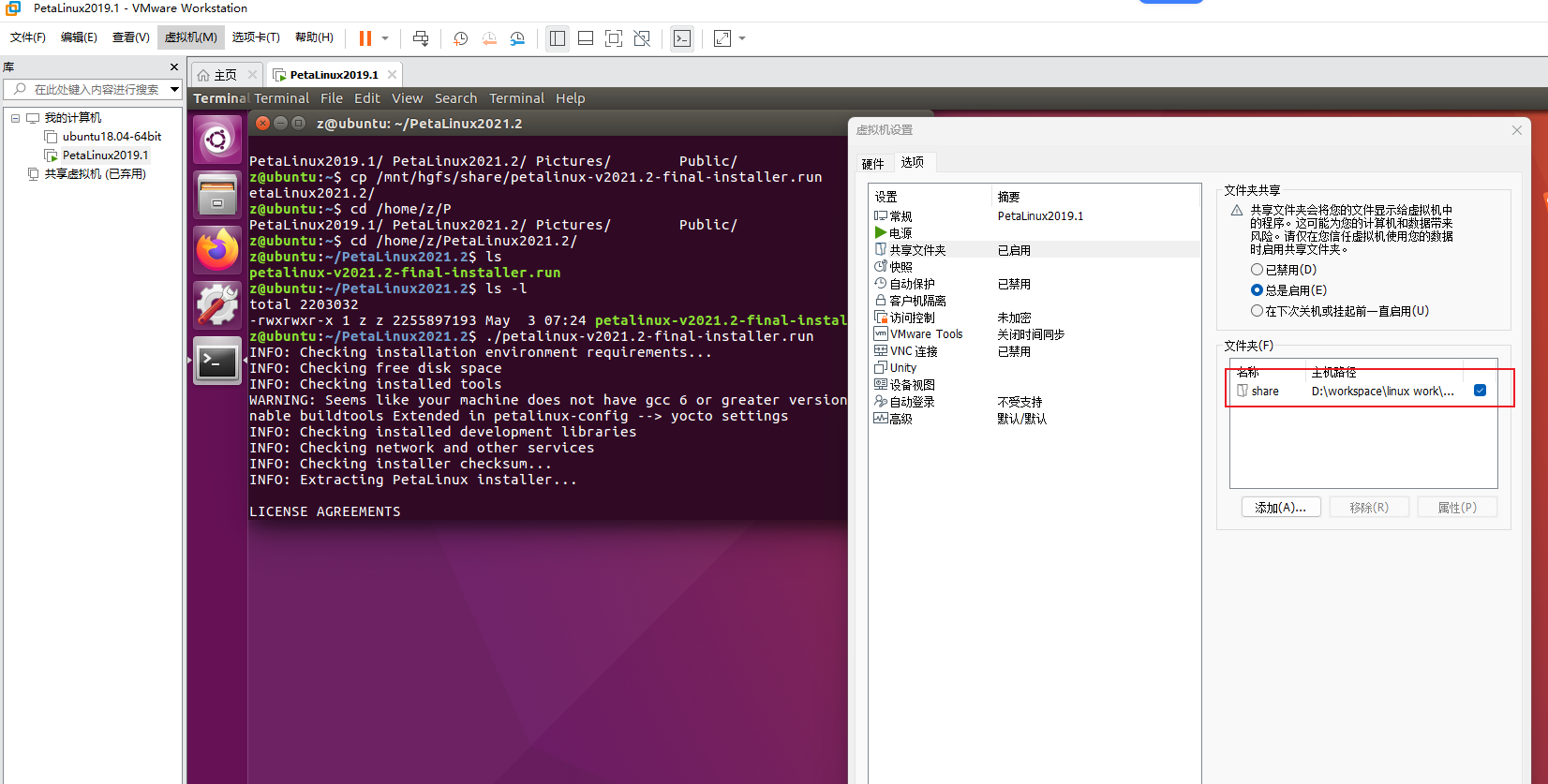
Task: Select the 总是启用(E) radio button
Action: [x=1257, y=290]
